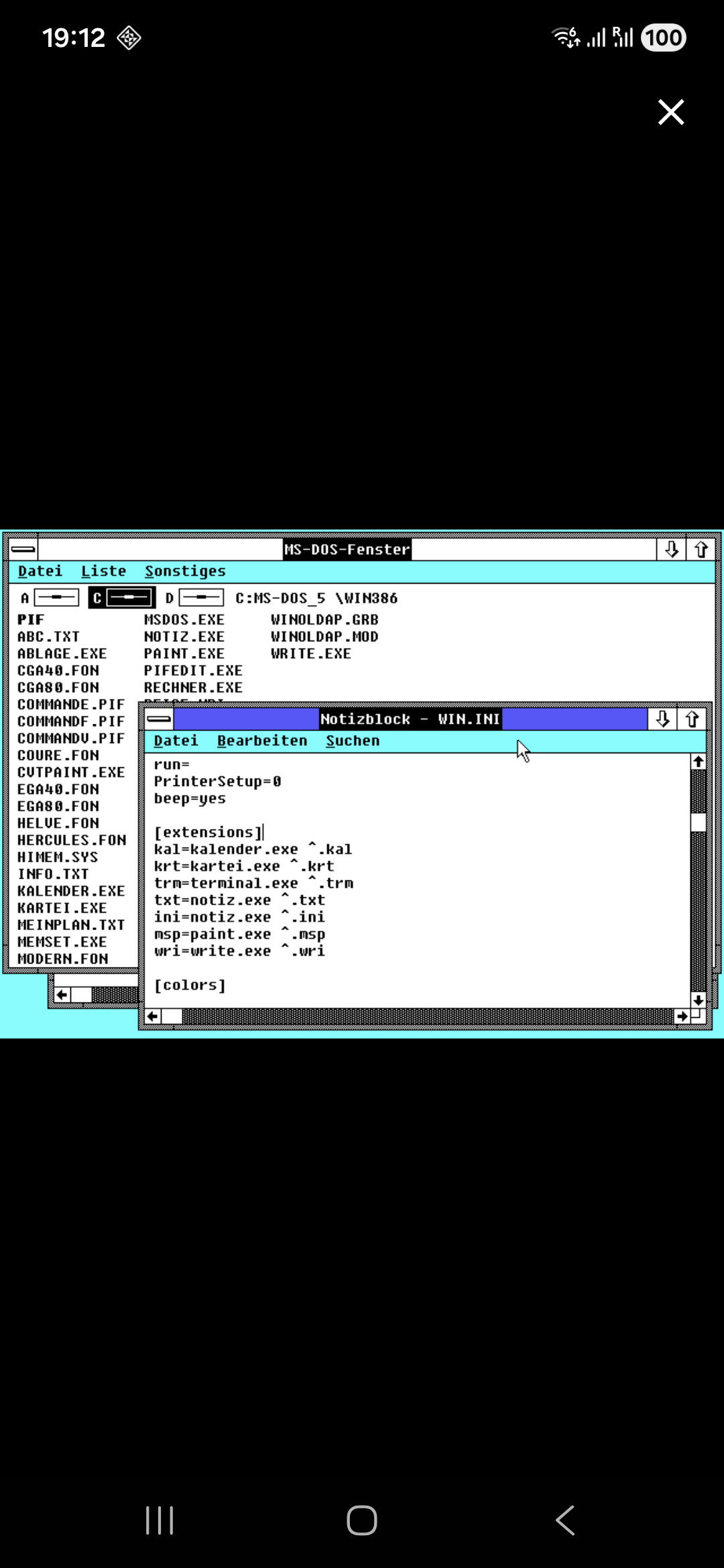The image size is (724, 1568).
Task: Click Notizblock vertical scroll down arrow
Action: 699,1000
